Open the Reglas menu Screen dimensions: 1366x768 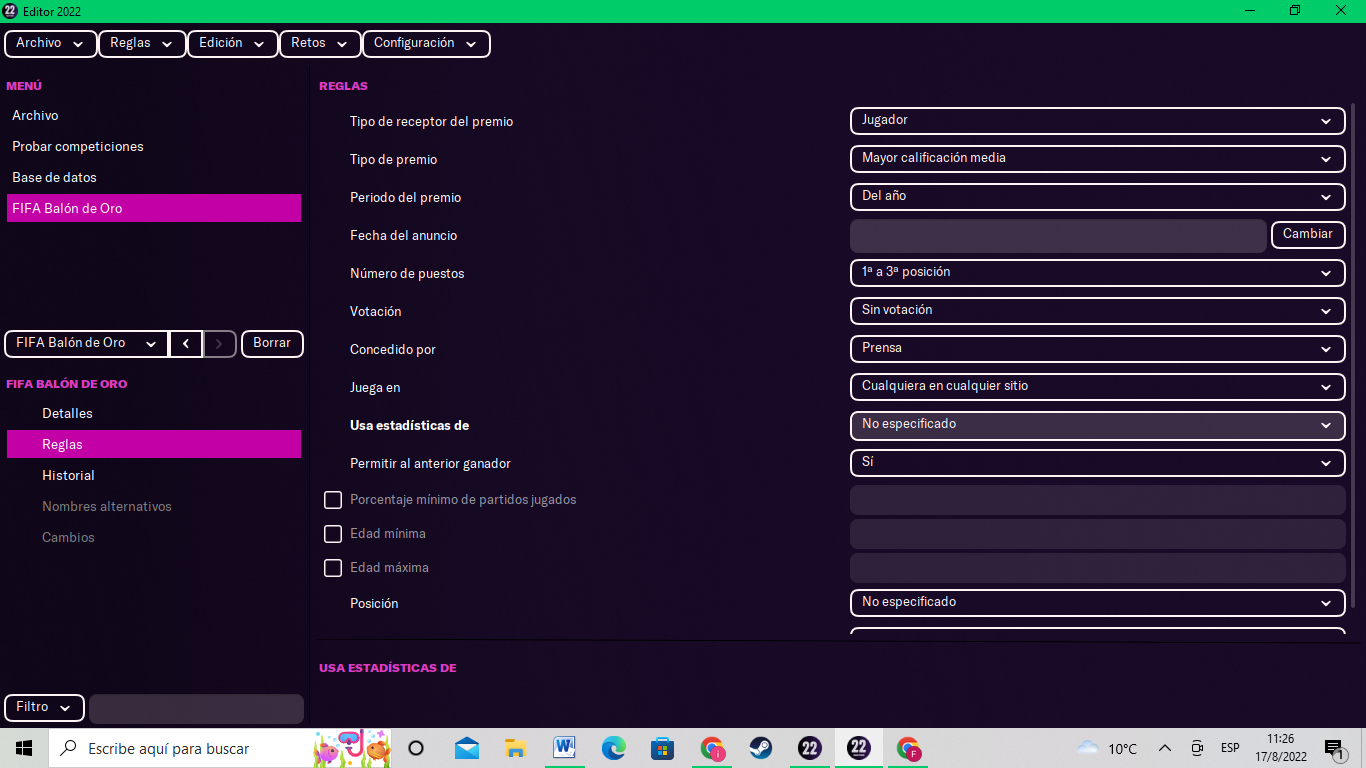142,44
